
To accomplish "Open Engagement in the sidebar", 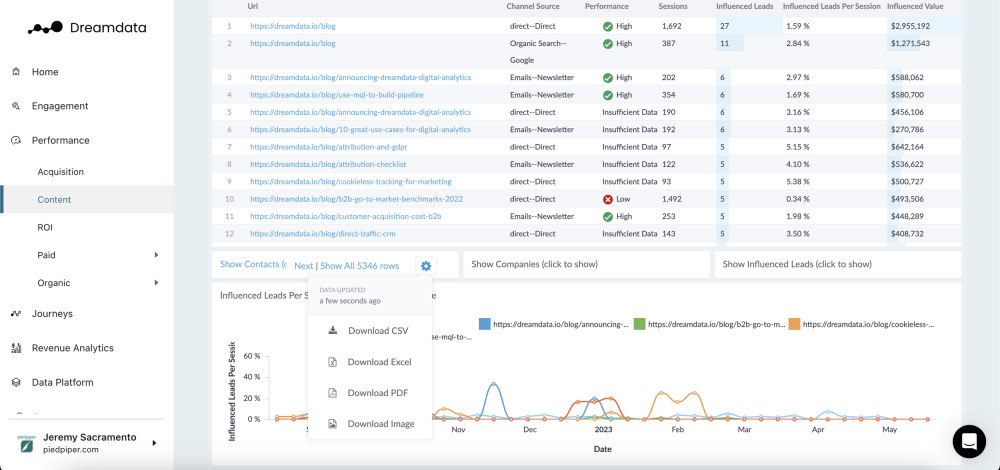I will pyautogui.click(x=60, y=106).
